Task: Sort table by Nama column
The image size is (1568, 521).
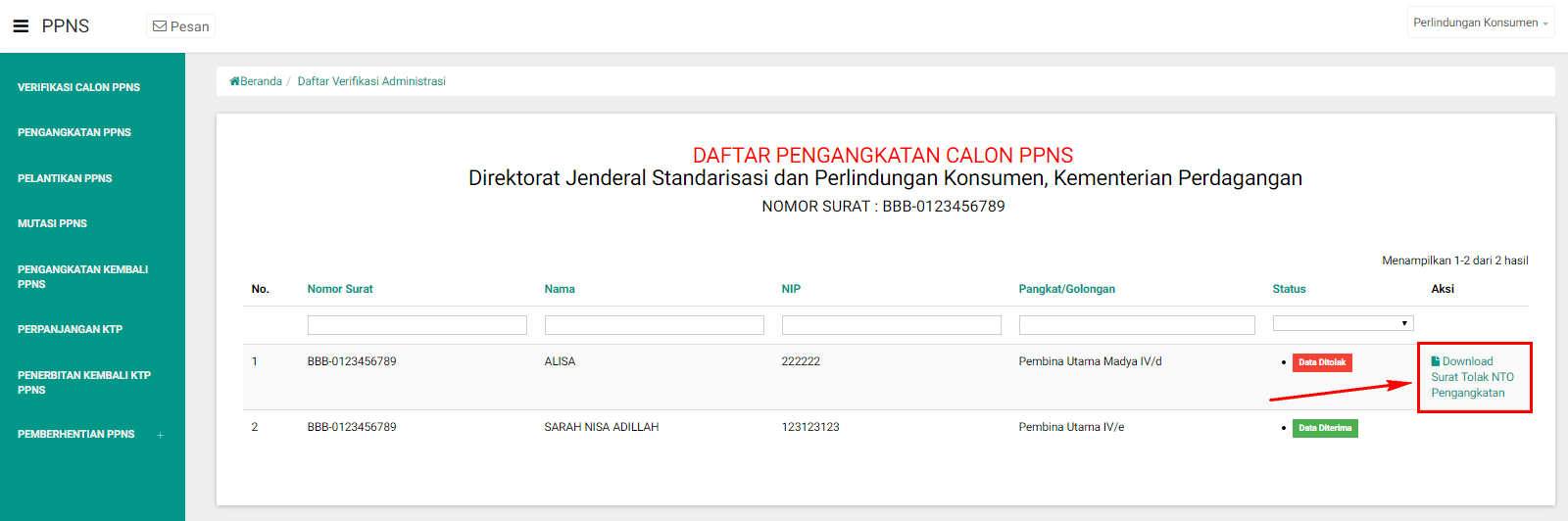Action: tap(560, 289)
